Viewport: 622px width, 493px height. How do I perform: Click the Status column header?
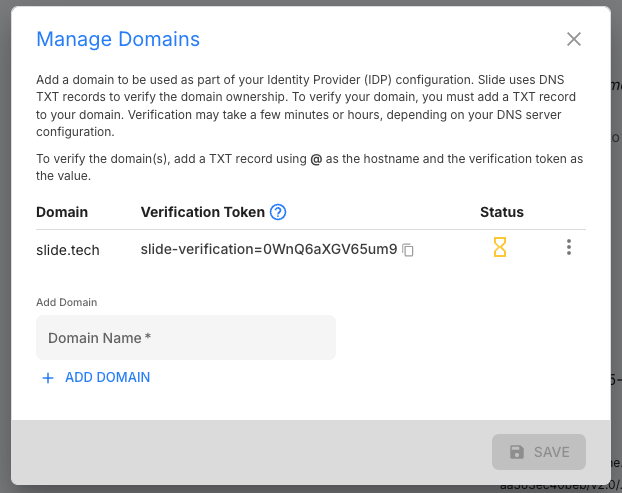(502, 212)
